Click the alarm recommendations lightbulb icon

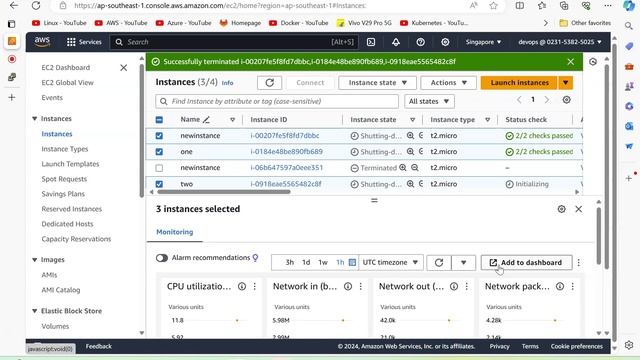point(256,258)
